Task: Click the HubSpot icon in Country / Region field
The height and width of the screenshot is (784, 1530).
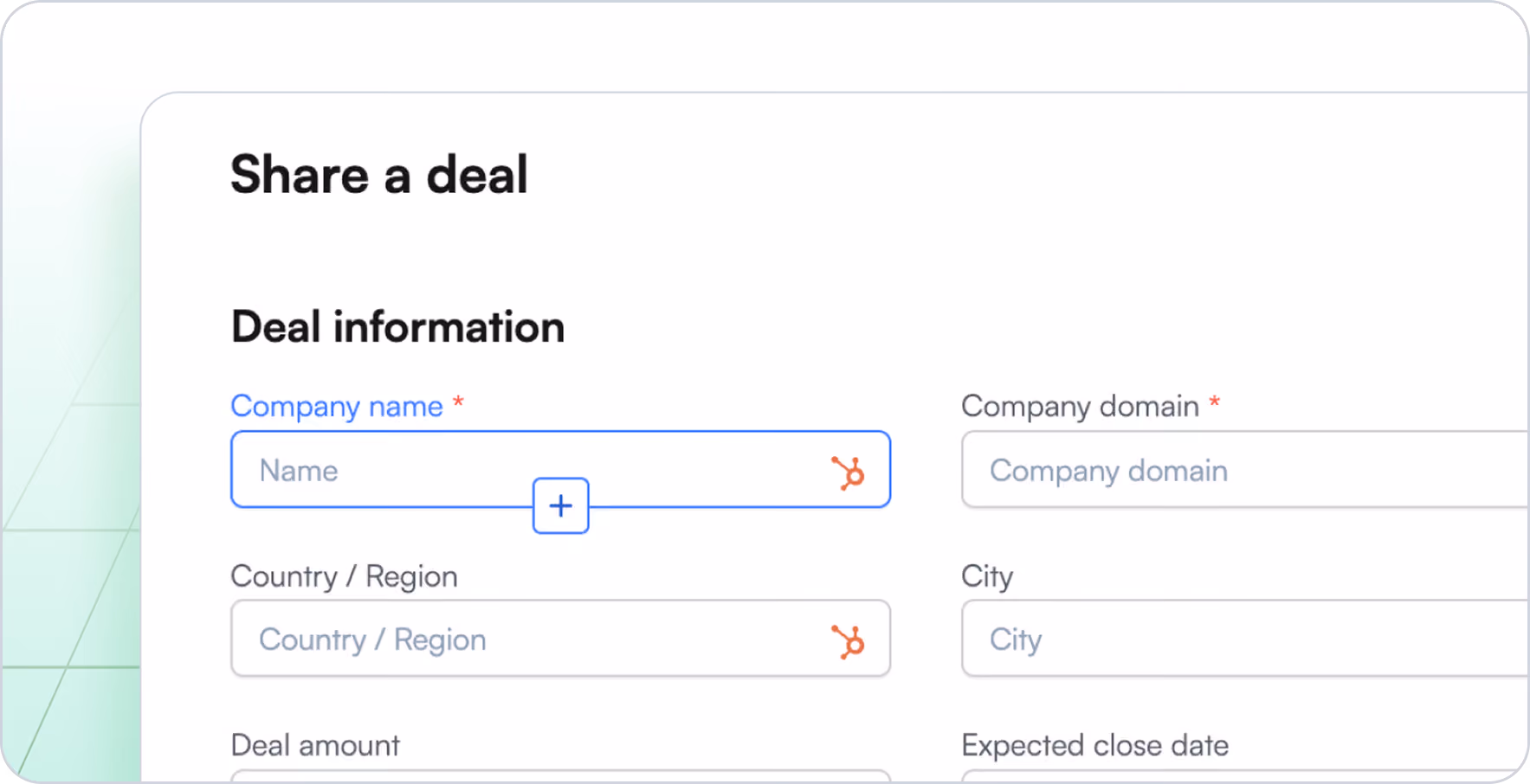Action: pos(848,642)
